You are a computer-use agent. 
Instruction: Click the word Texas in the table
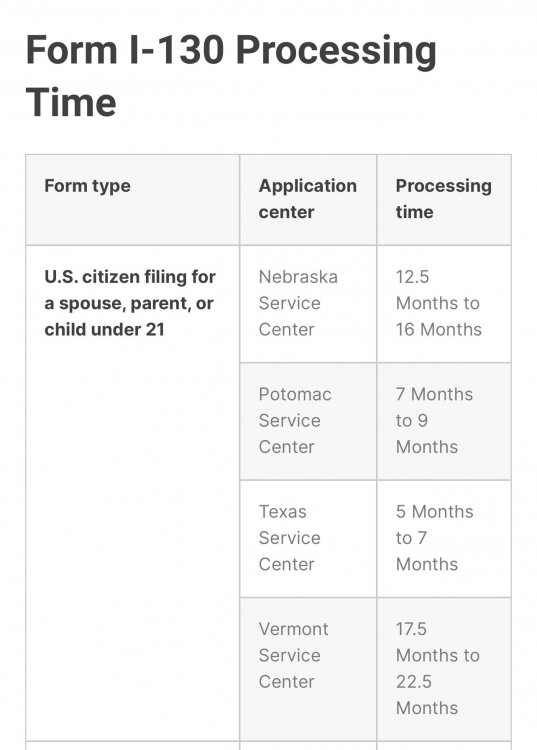pos(283,512)
